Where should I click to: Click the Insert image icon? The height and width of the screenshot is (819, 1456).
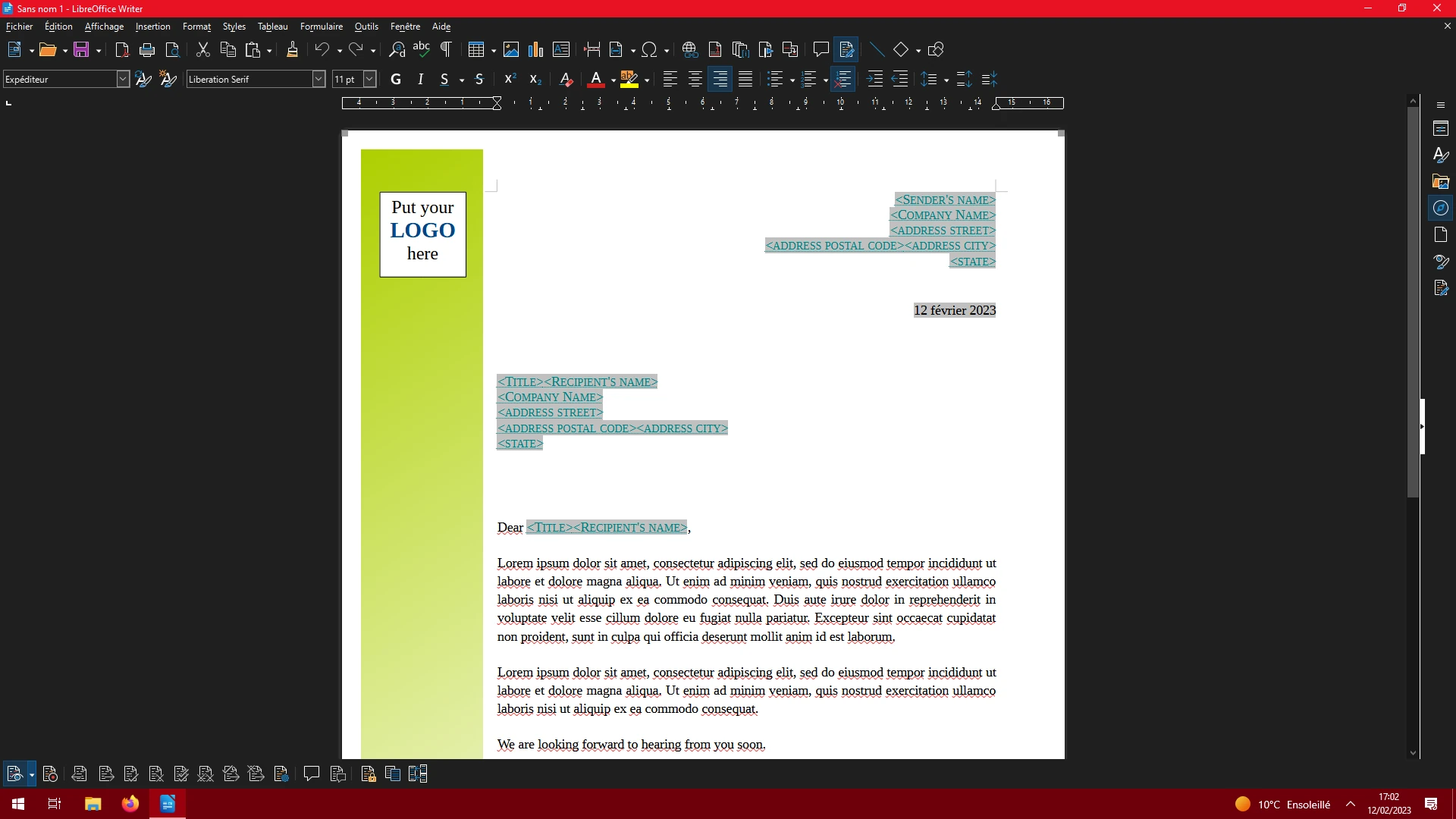click(511, 50)
